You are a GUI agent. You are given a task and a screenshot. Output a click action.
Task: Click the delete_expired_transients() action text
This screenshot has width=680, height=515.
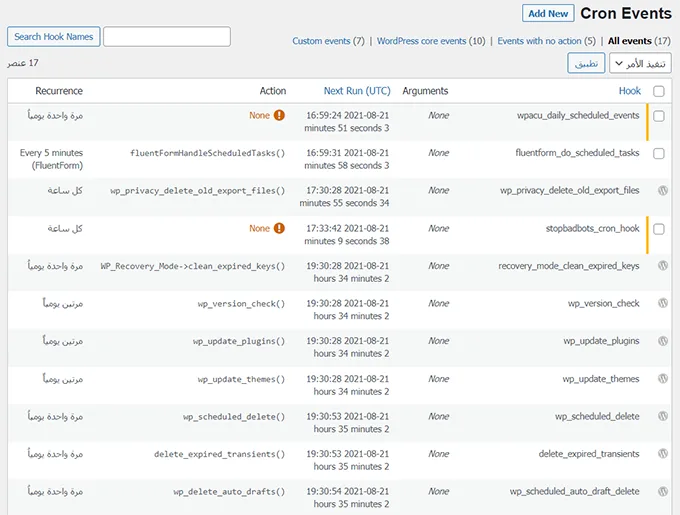219,454
